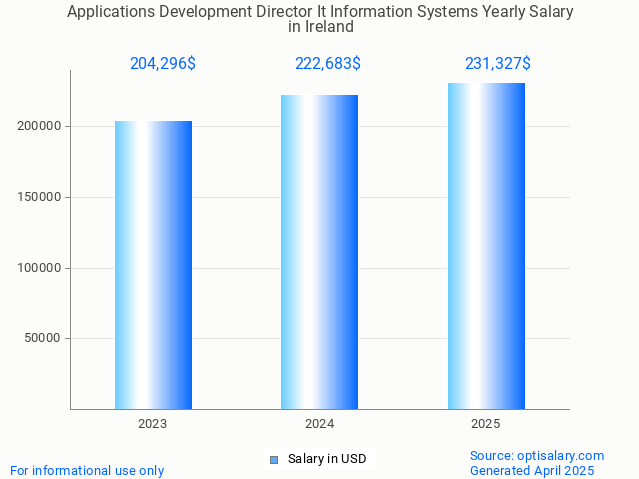Click the 222,683$ value label
Viewport: 639px width, 479px height.
[x=328, y=63]
